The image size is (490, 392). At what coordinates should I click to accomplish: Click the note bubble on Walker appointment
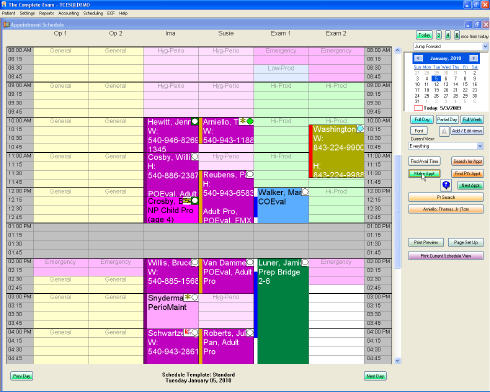pos(305,192)
